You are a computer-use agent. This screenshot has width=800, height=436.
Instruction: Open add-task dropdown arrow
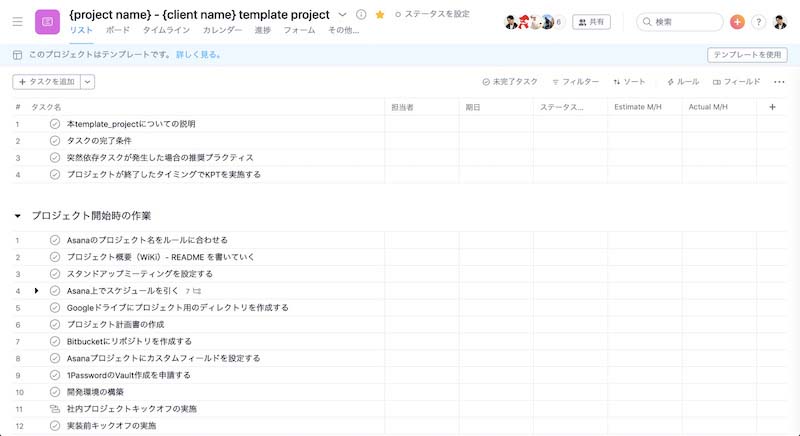tap(88, 82)
